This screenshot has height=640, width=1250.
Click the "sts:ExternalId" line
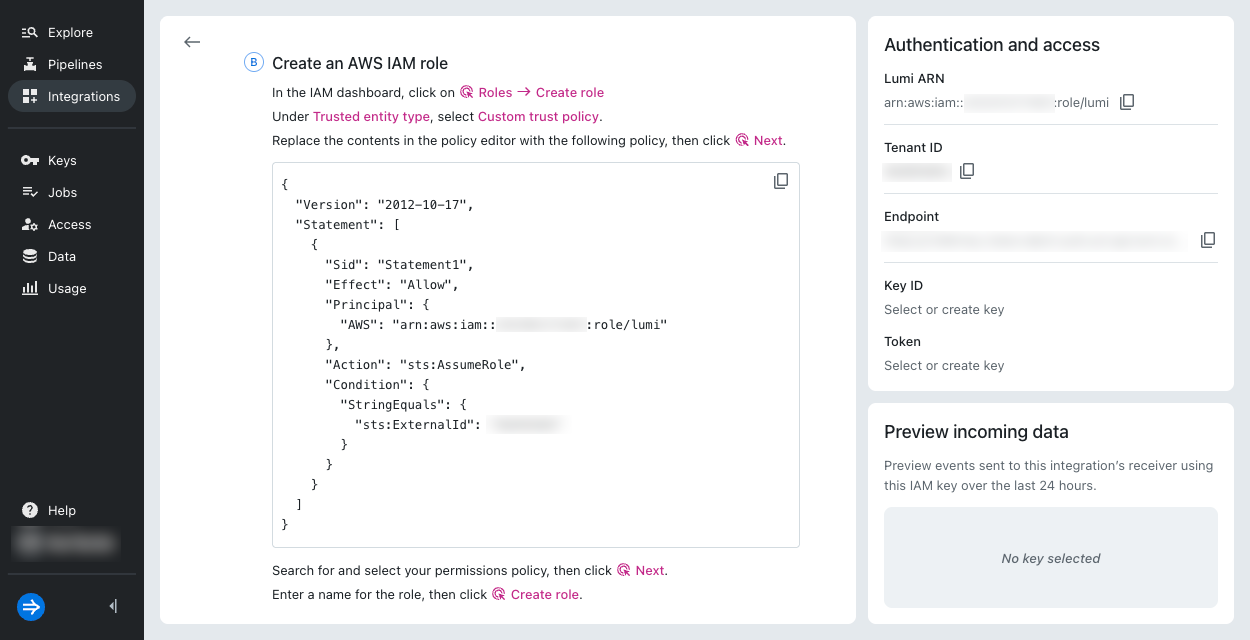click(459, 425)
